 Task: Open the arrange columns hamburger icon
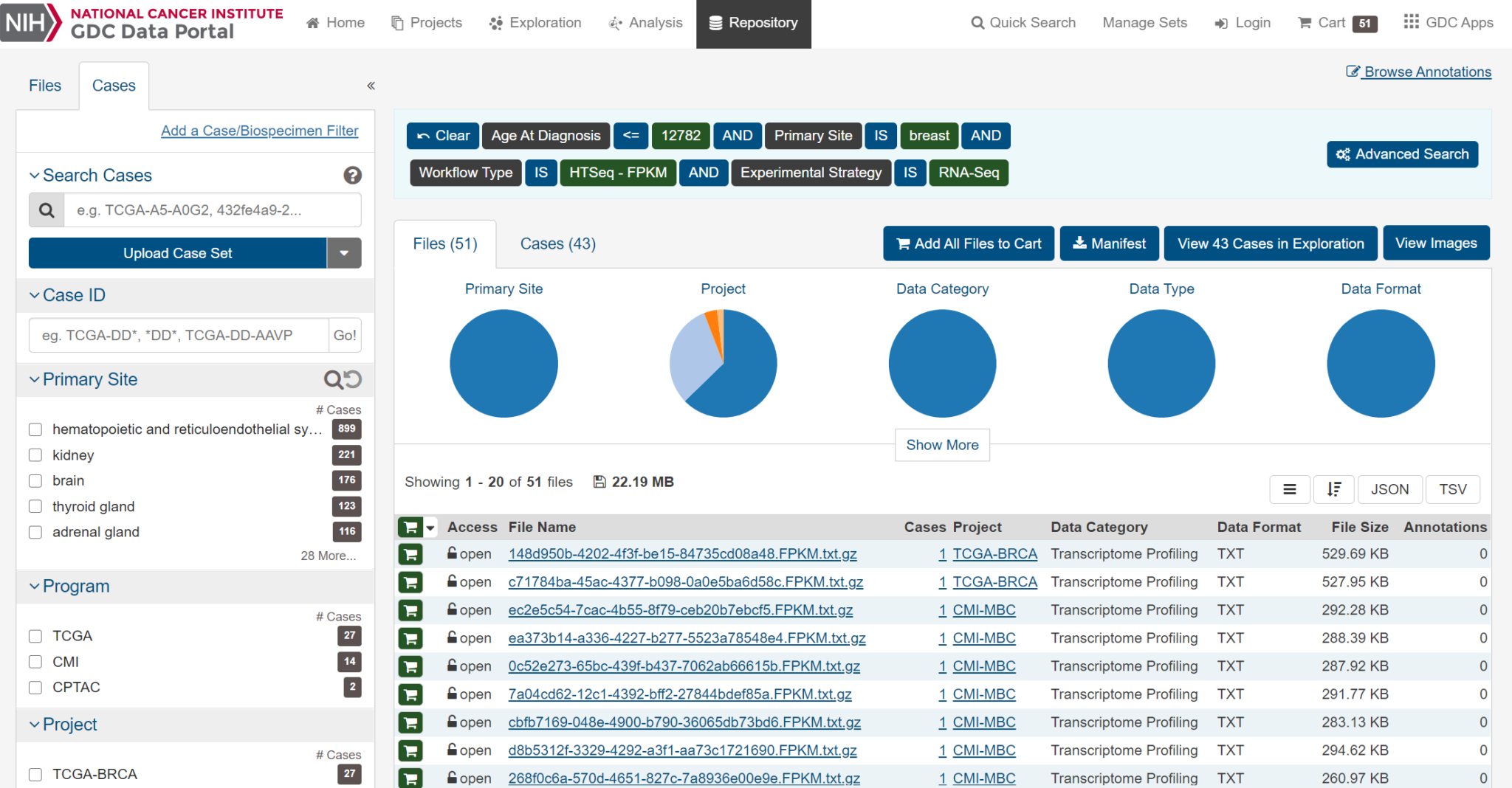pyautogui.click(x=1289, y=489)
